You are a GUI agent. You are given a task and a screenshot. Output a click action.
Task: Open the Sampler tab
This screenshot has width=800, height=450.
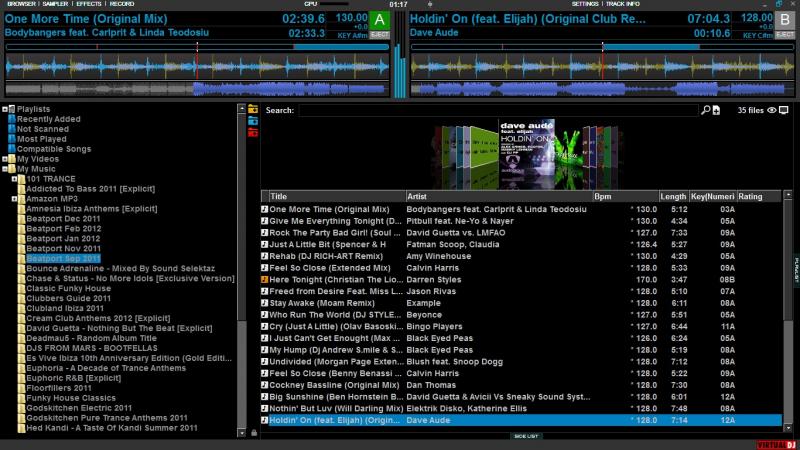tap(55, 4)
